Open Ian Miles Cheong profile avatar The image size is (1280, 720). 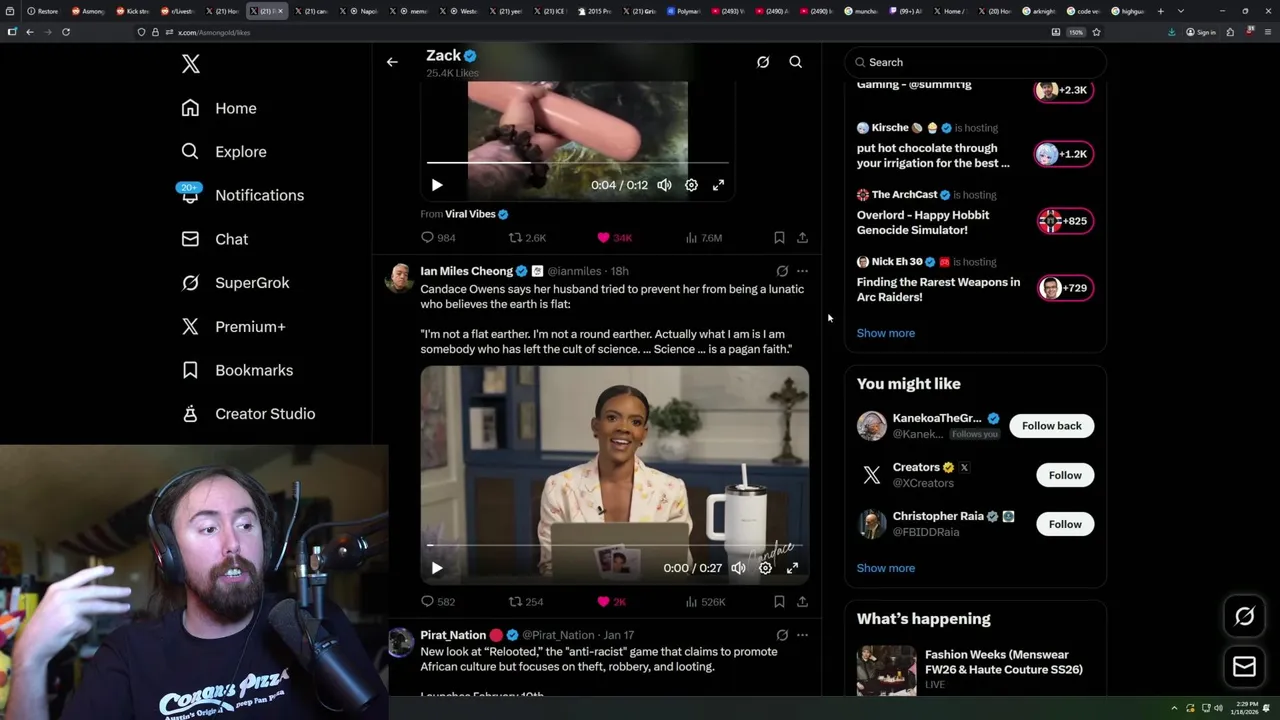[400, 278]
